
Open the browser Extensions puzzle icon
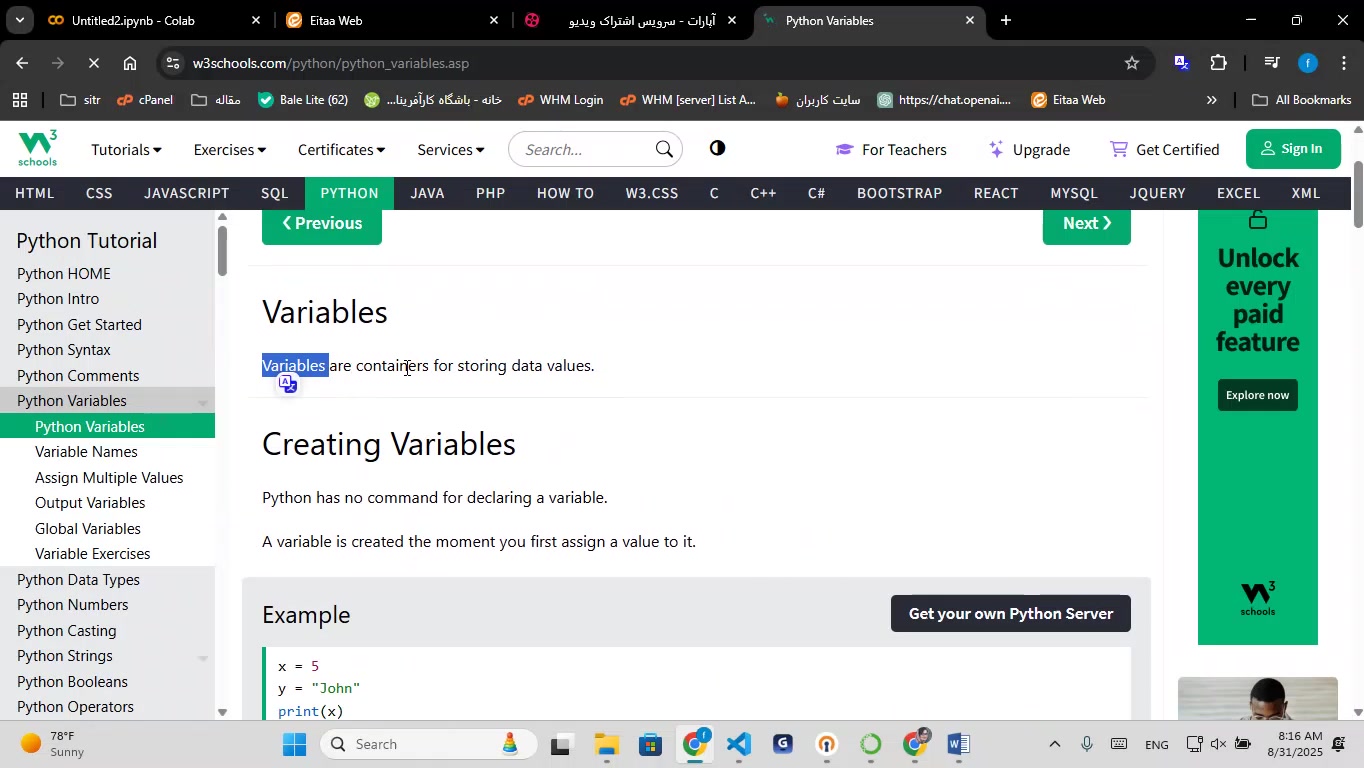point(1218,63)
